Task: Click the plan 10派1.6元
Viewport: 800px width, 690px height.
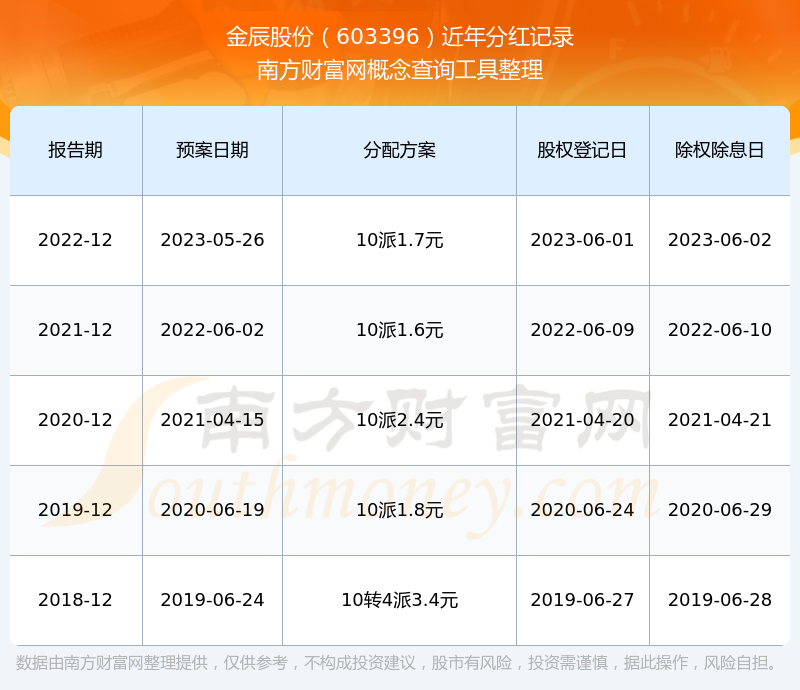Action: [399, 330]
